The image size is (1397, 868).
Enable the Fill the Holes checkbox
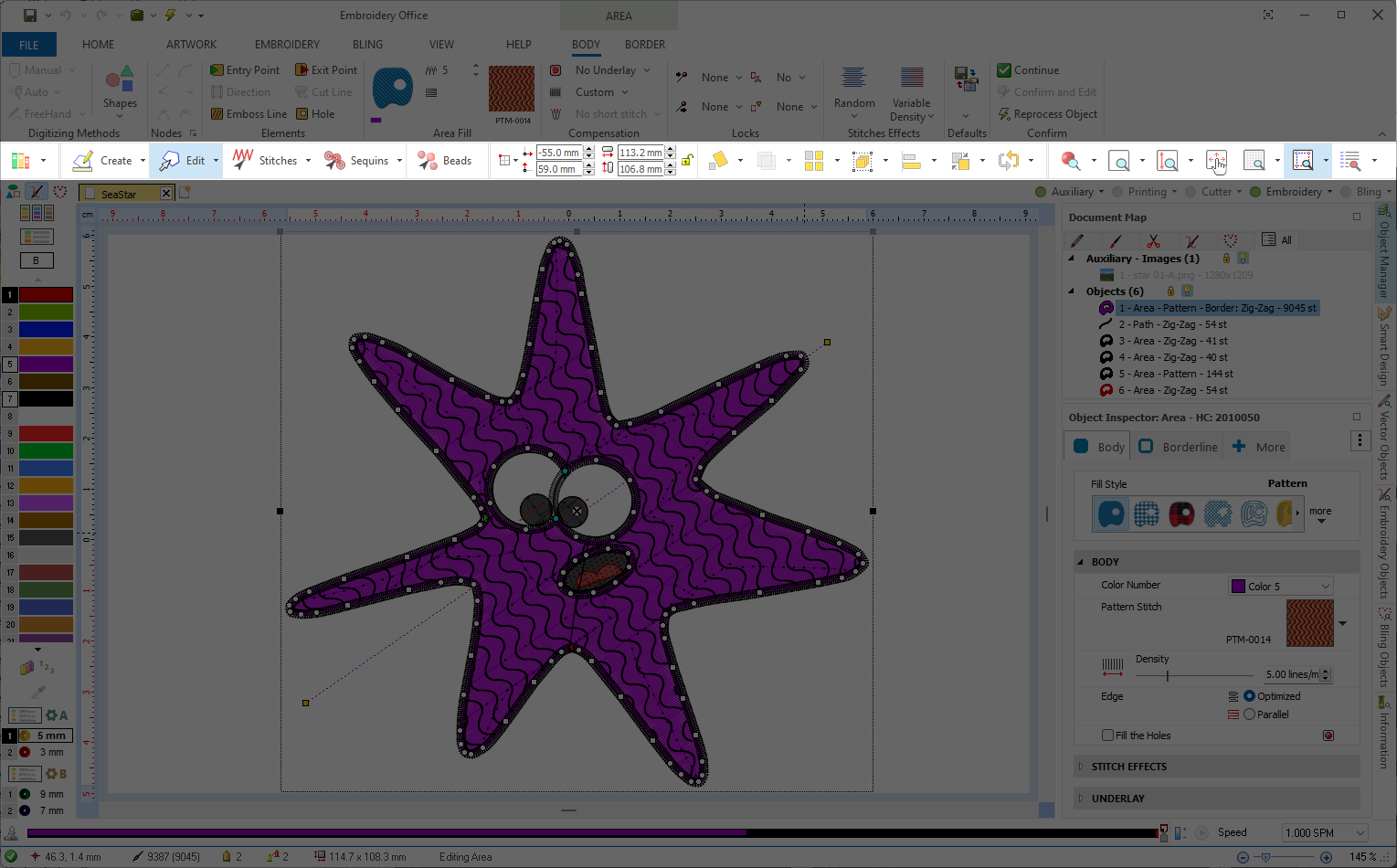[x=1107, y=736]
